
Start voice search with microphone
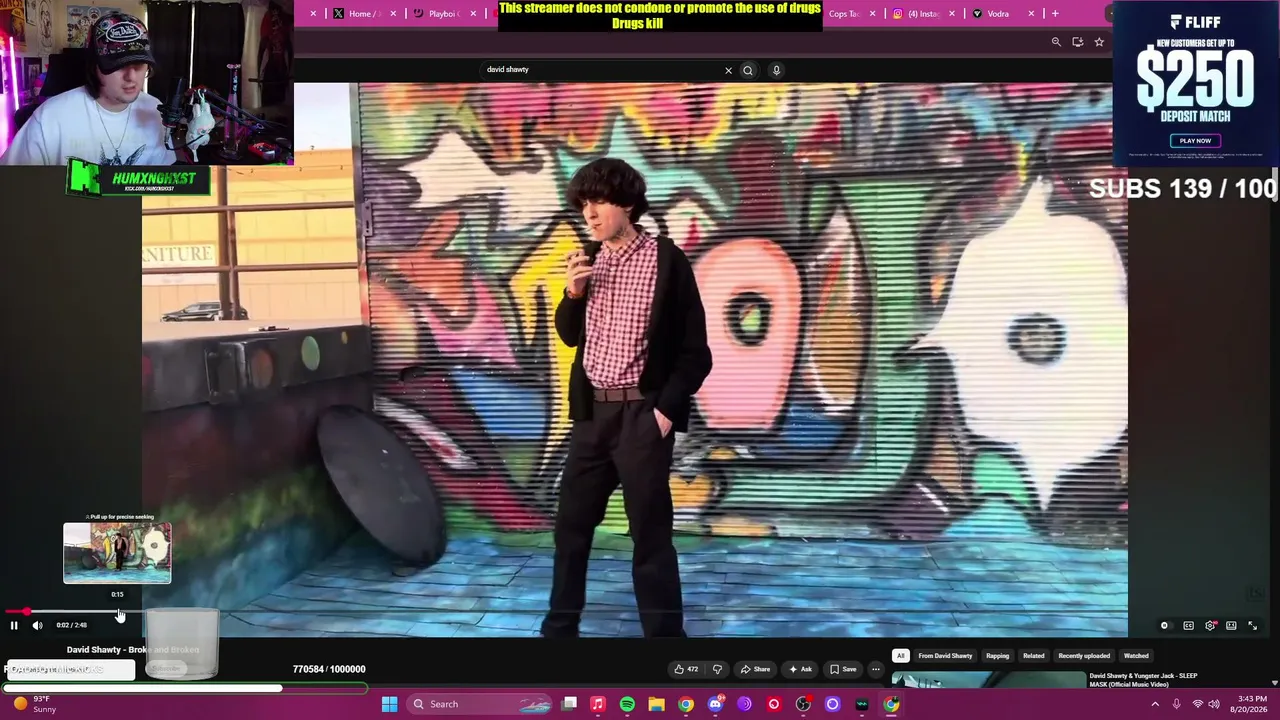[776, 70]
